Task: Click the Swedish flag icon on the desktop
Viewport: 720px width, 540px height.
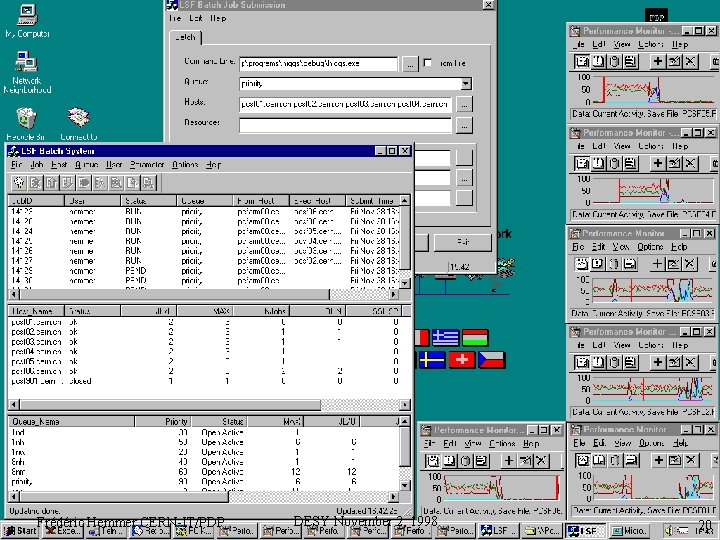Action: click(432, 360)
